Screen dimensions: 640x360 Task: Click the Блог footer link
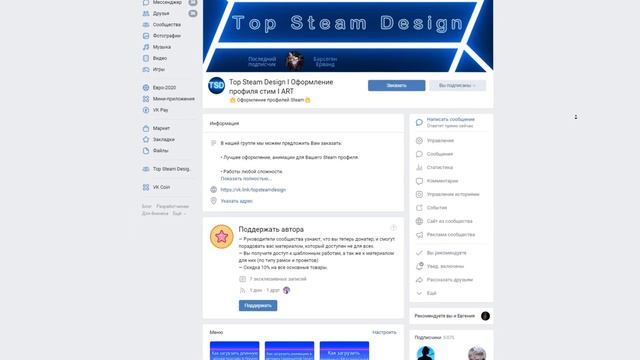tap(147, 207)
